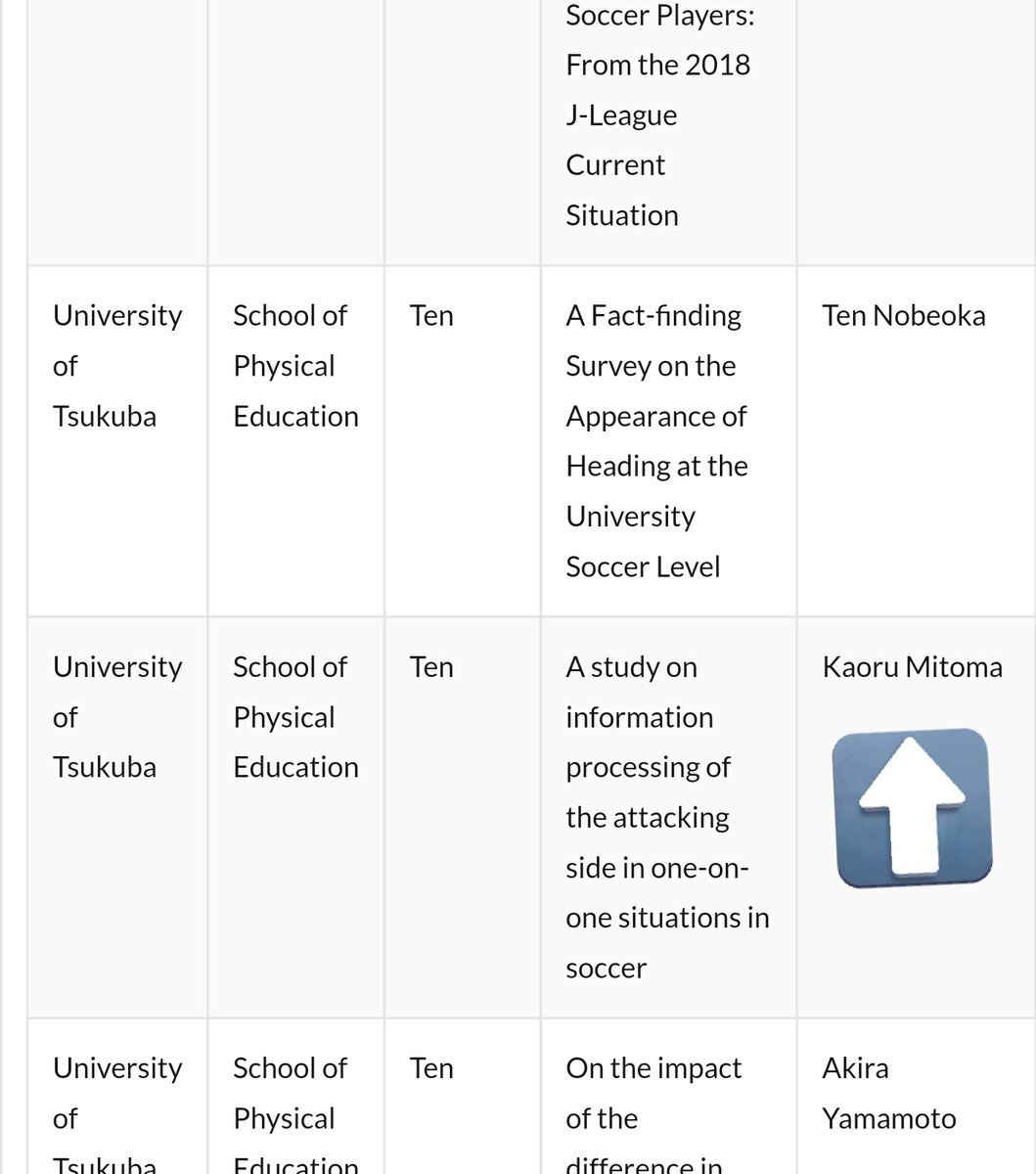Click University of Tsukuba in Nobeoka row
This screenshot has width=1036, height=1174.
[116, 366]
